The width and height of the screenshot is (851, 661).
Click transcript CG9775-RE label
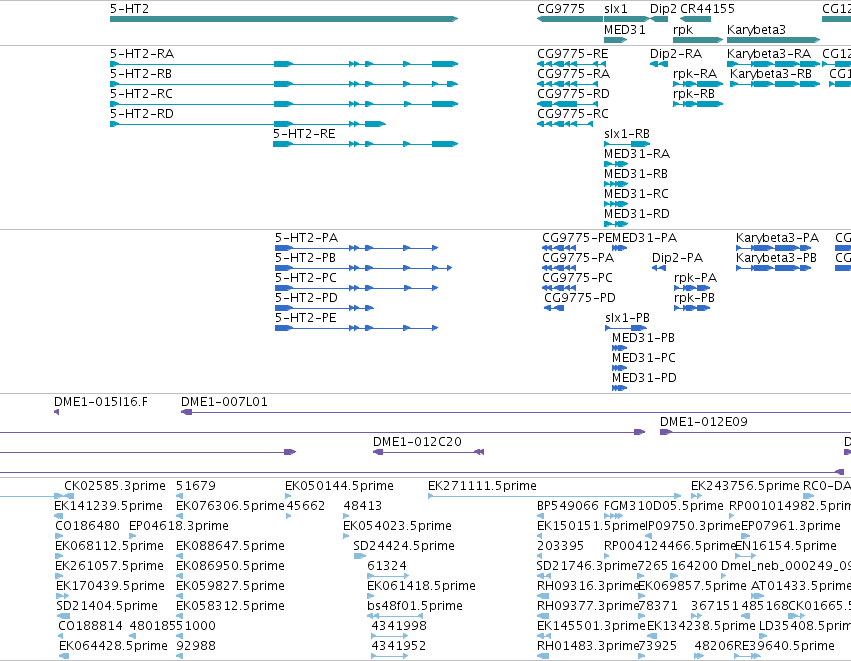click(573, 54)
